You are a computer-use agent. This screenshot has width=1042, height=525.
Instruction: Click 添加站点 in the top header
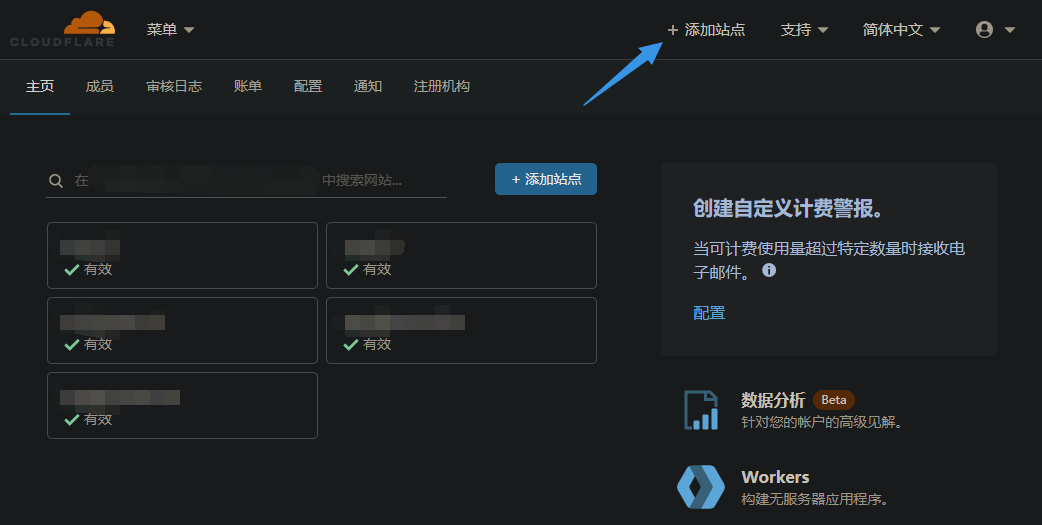click(x=706, y=30)
